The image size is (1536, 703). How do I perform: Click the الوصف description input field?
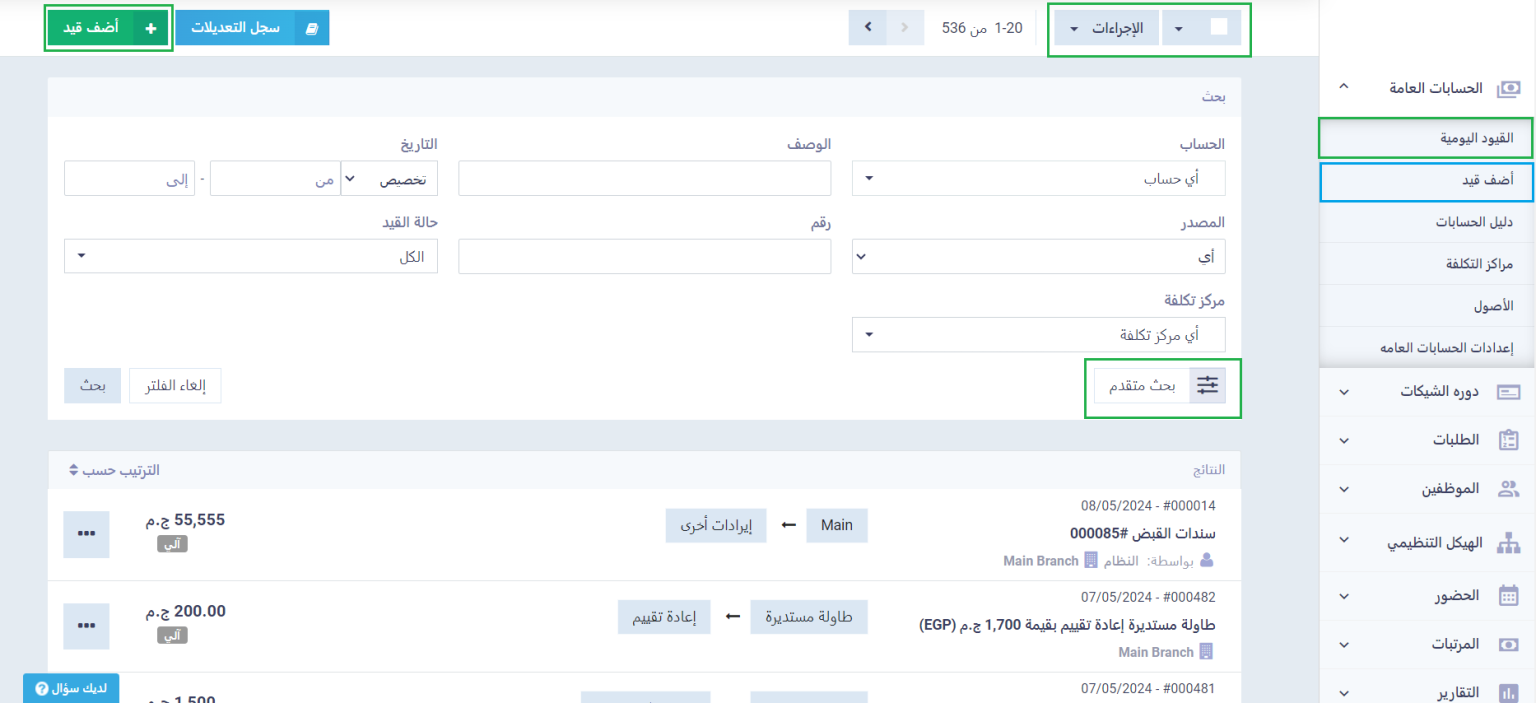click(644, 179)
